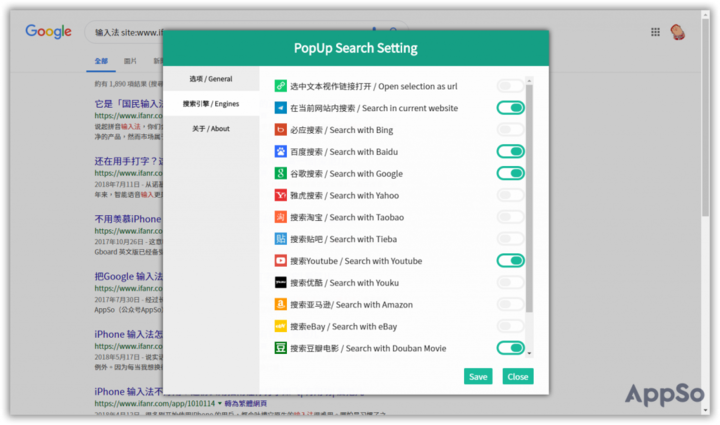Open the Google apps grid icon
The width and height of the screenshot is (720, 425).
[x=655, y=32]
